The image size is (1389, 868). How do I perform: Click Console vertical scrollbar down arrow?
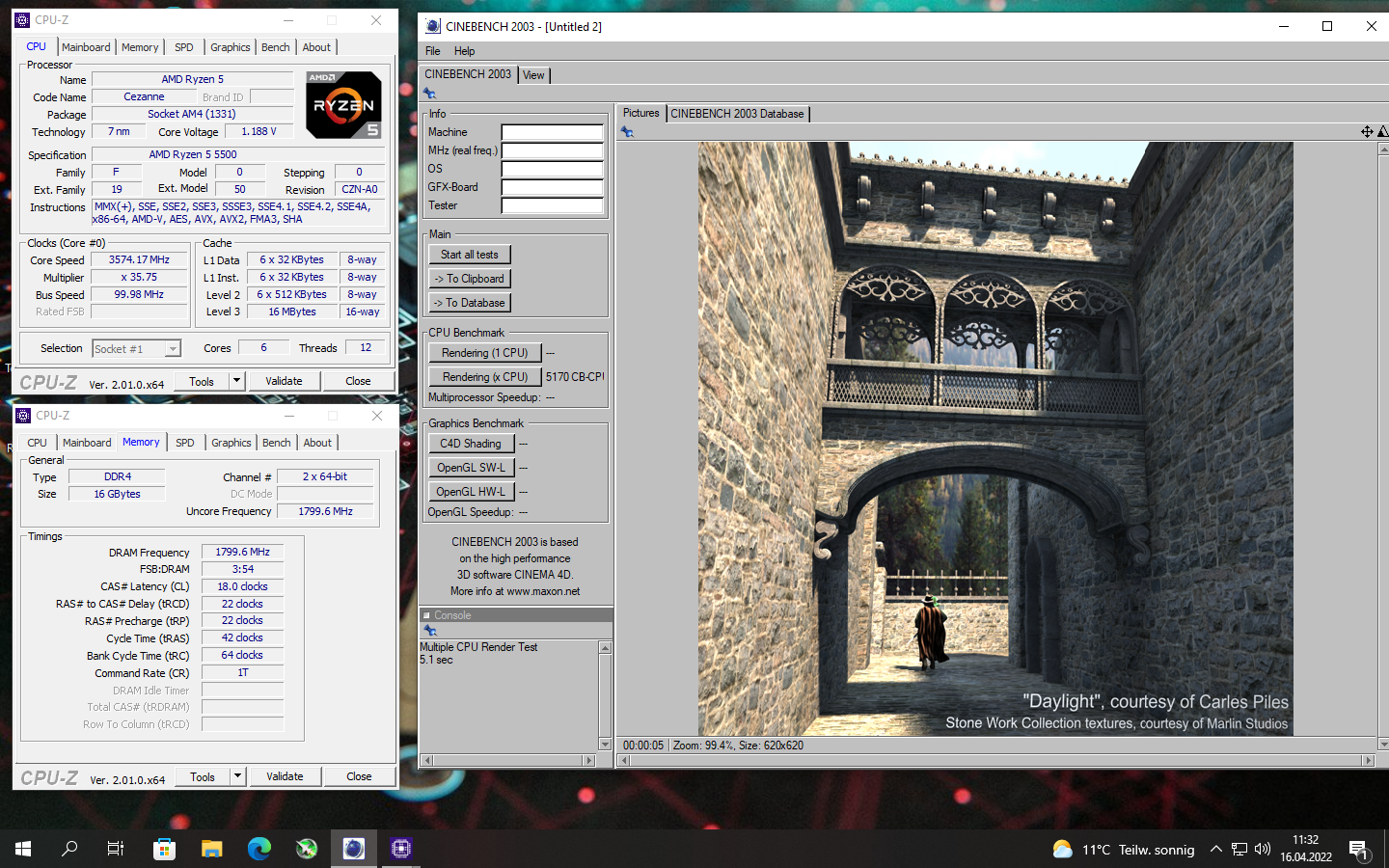pyautogui.click(x=605, y=745)
